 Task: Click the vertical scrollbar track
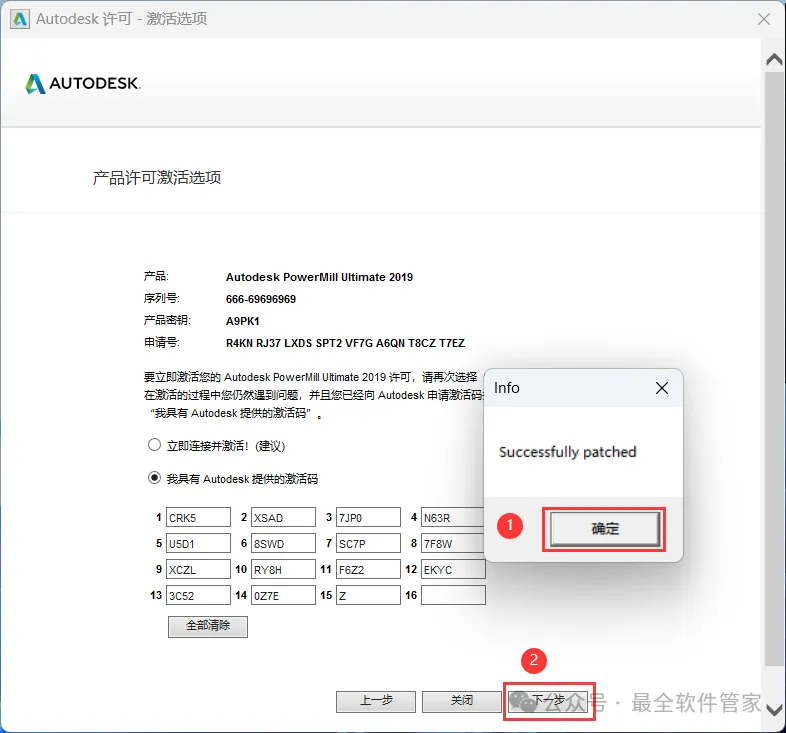[x=774, y=369]
